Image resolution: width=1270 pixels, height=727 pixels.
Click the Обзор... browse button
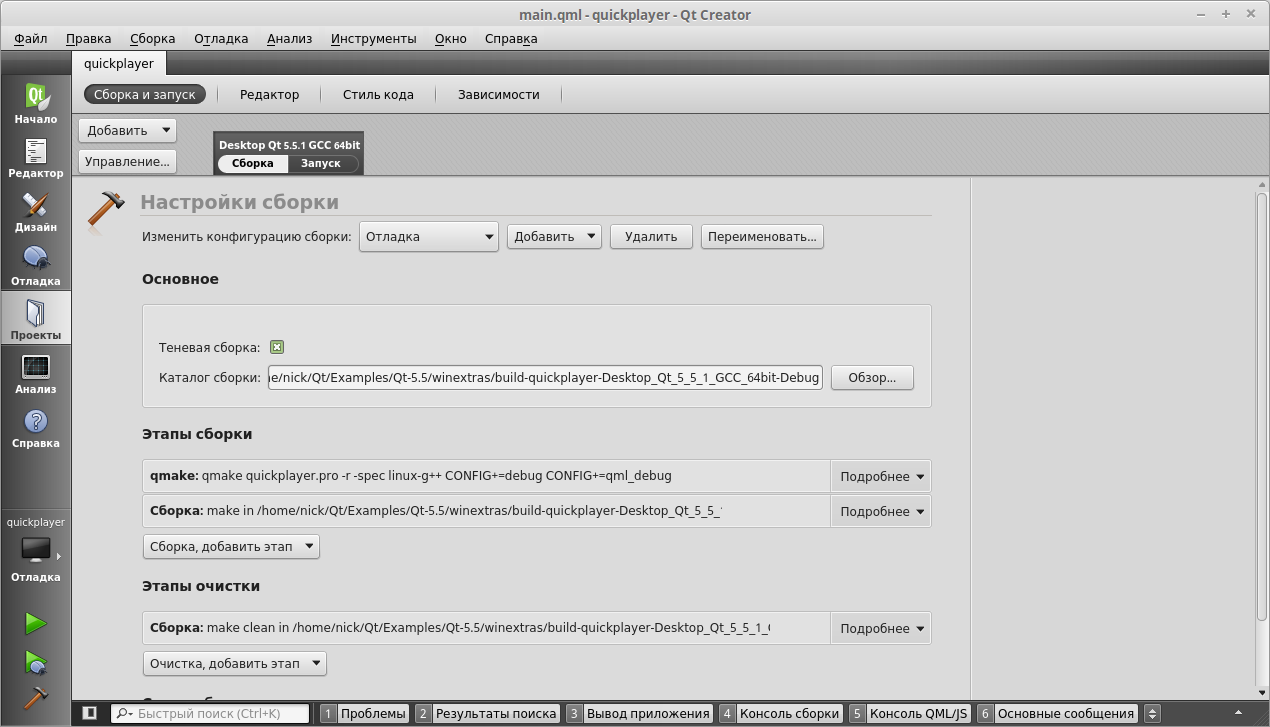pyautogui.click(x=872, y=378)
